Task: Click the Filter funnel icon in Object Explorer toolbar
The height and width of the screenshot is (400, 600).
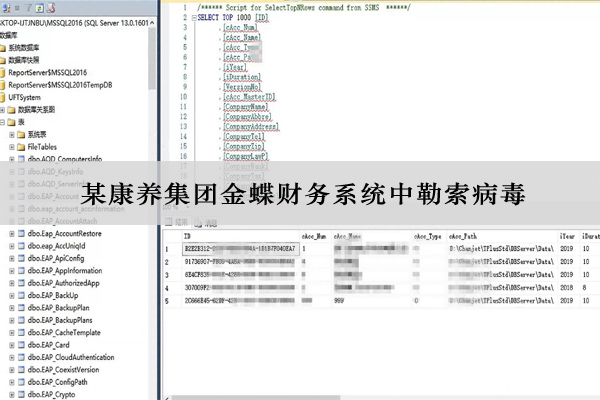Action: (29, 7)
